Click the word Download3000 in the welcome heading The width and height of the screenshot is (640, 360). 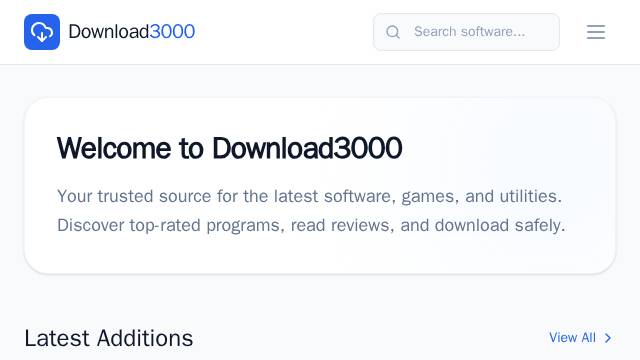pyautogui.click(x=307, y=148)
